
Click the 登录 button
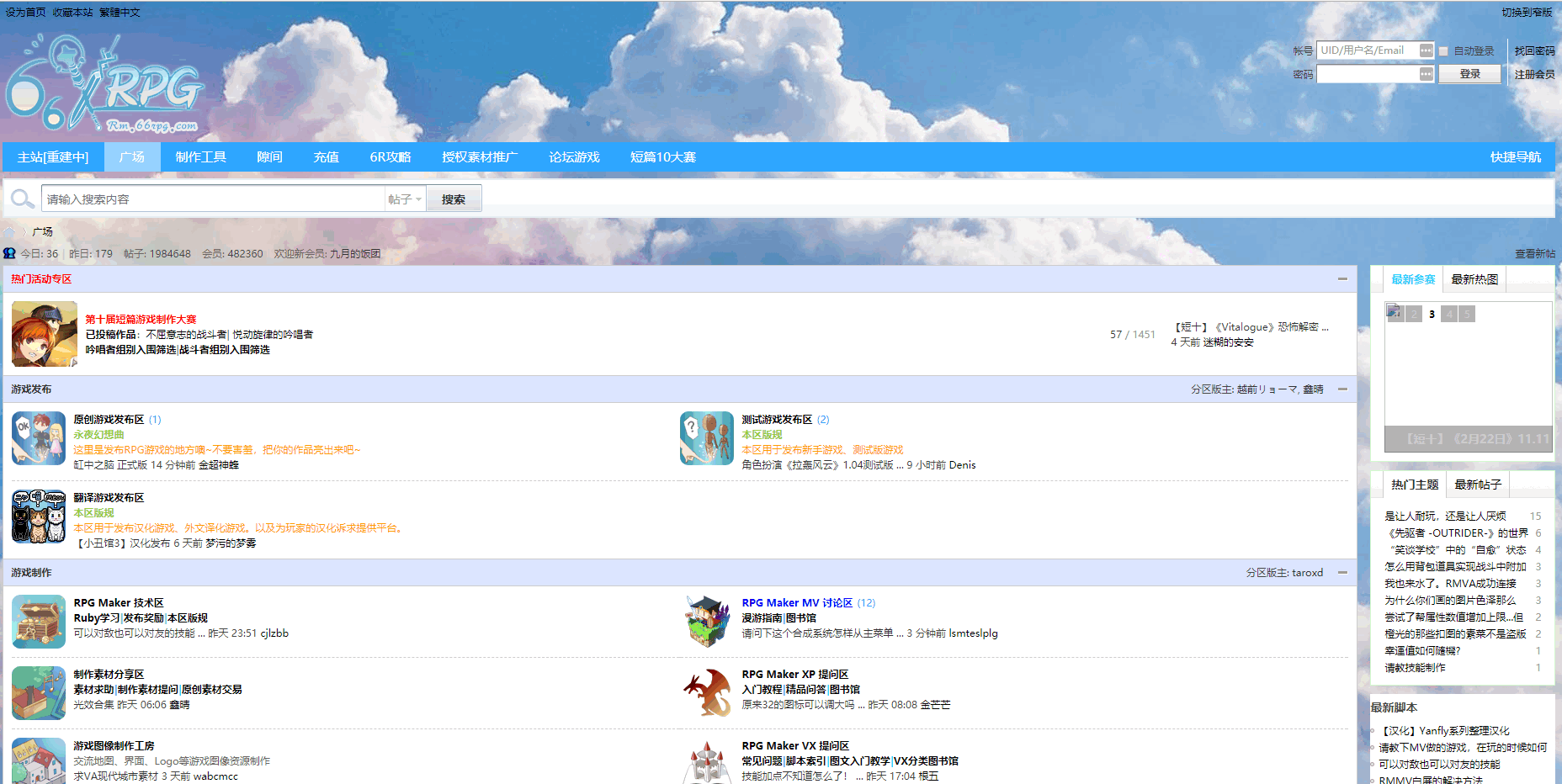[1469, 74]
